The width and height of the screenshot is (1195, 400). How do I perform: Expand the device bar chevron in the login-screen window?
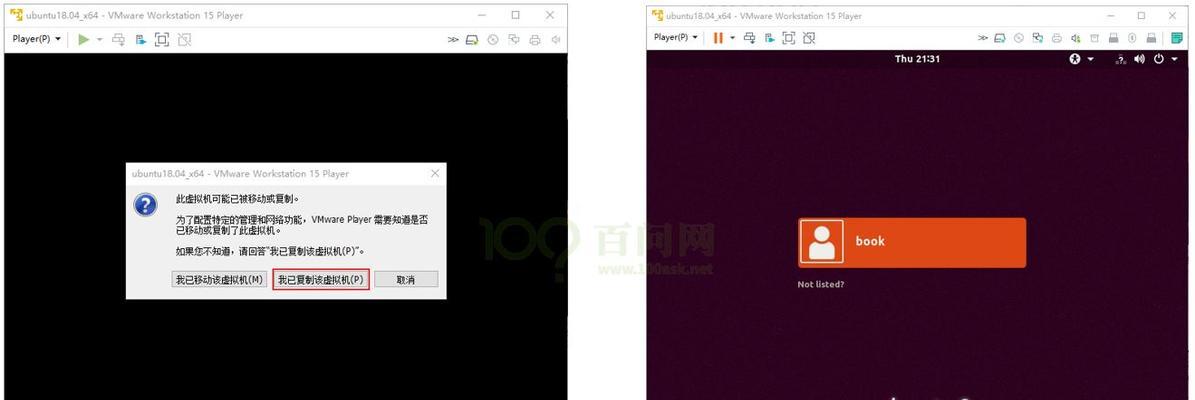tap(983, 38)
